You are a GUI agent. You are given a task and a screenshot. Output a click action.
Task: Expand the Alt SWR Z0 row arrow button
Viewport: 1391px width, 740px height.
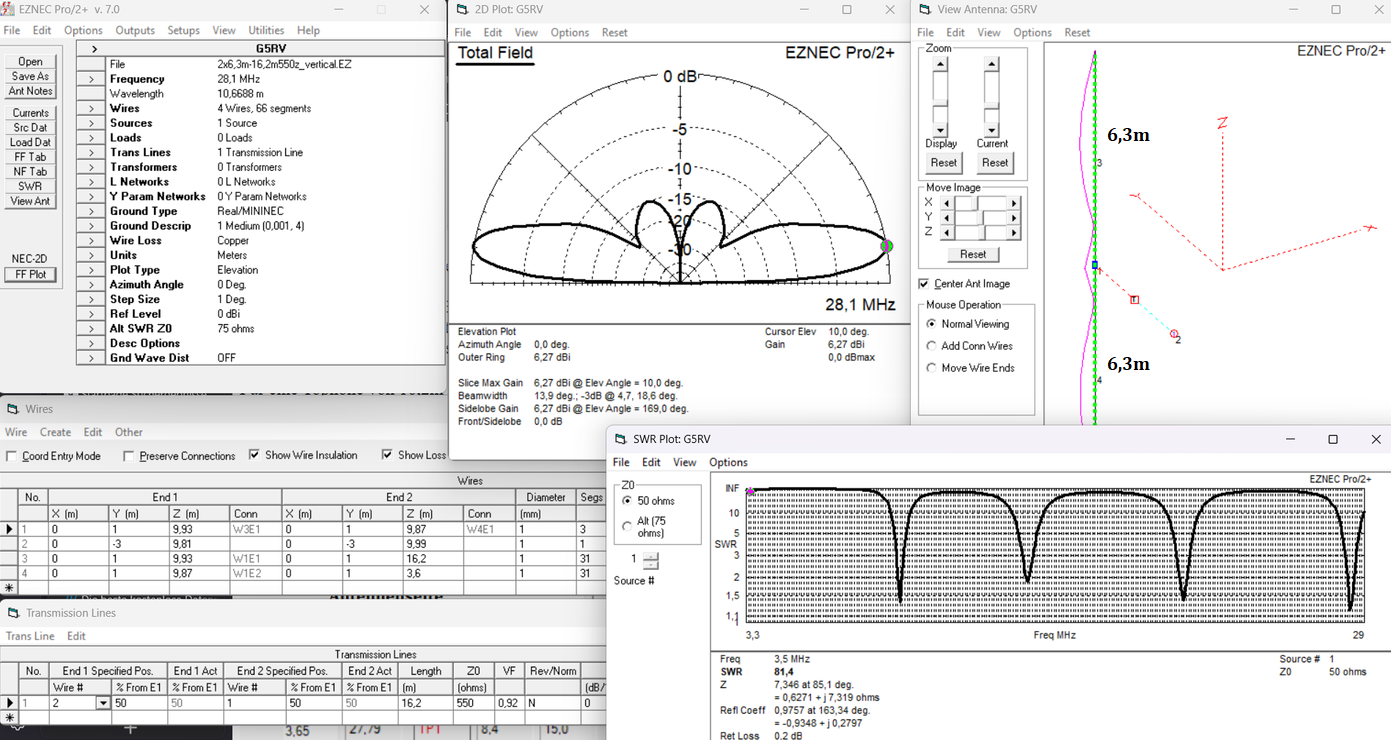[x=91, y=328]
